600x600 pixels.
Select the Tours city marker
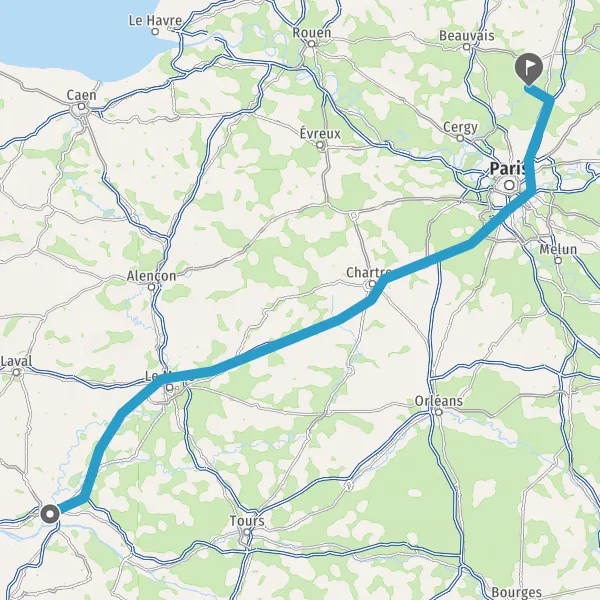247,532
